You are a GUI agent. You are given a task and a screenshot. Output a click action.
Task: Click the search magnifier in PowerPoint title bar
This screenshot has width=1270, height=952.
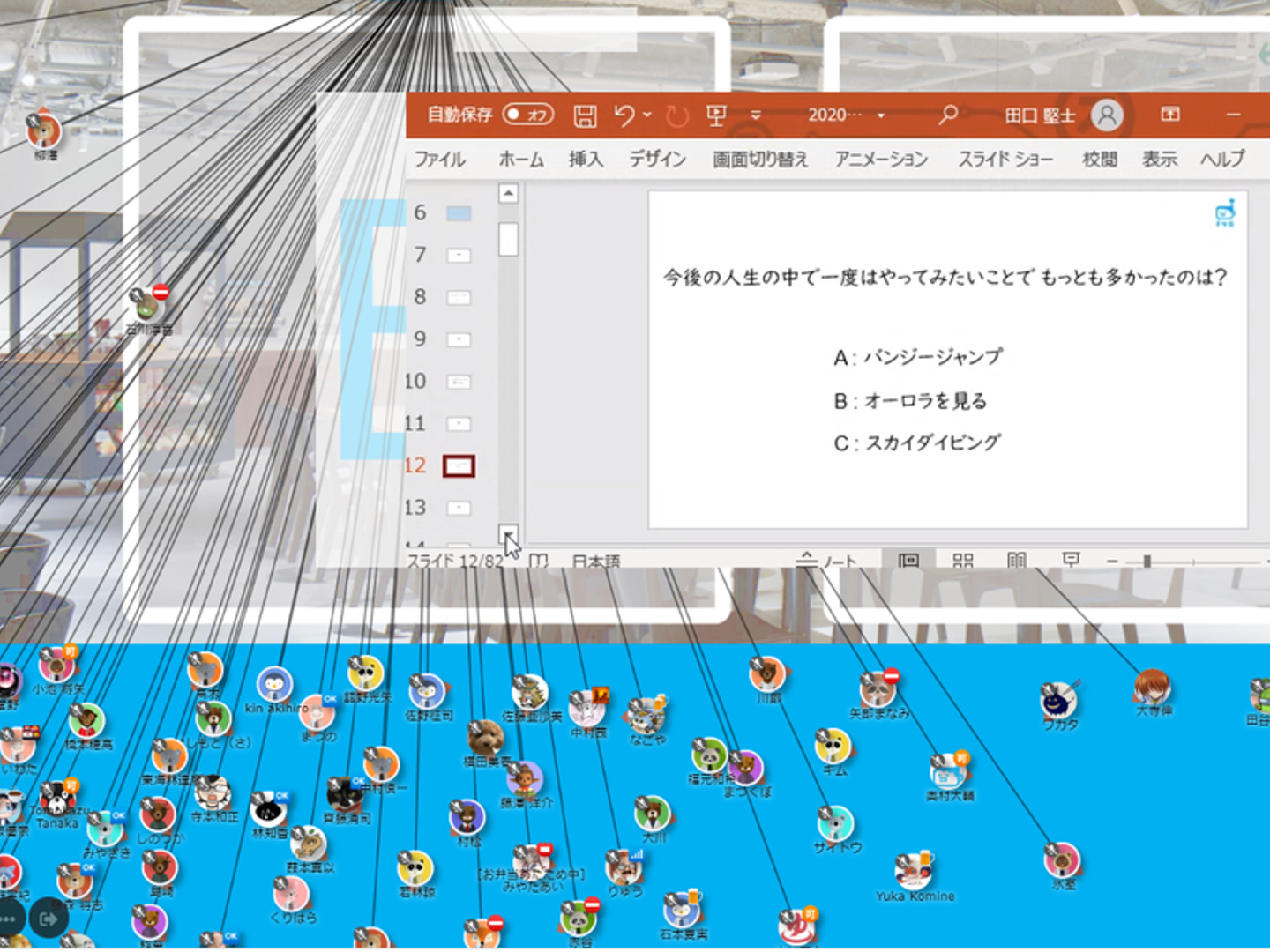tap(948, 115)
